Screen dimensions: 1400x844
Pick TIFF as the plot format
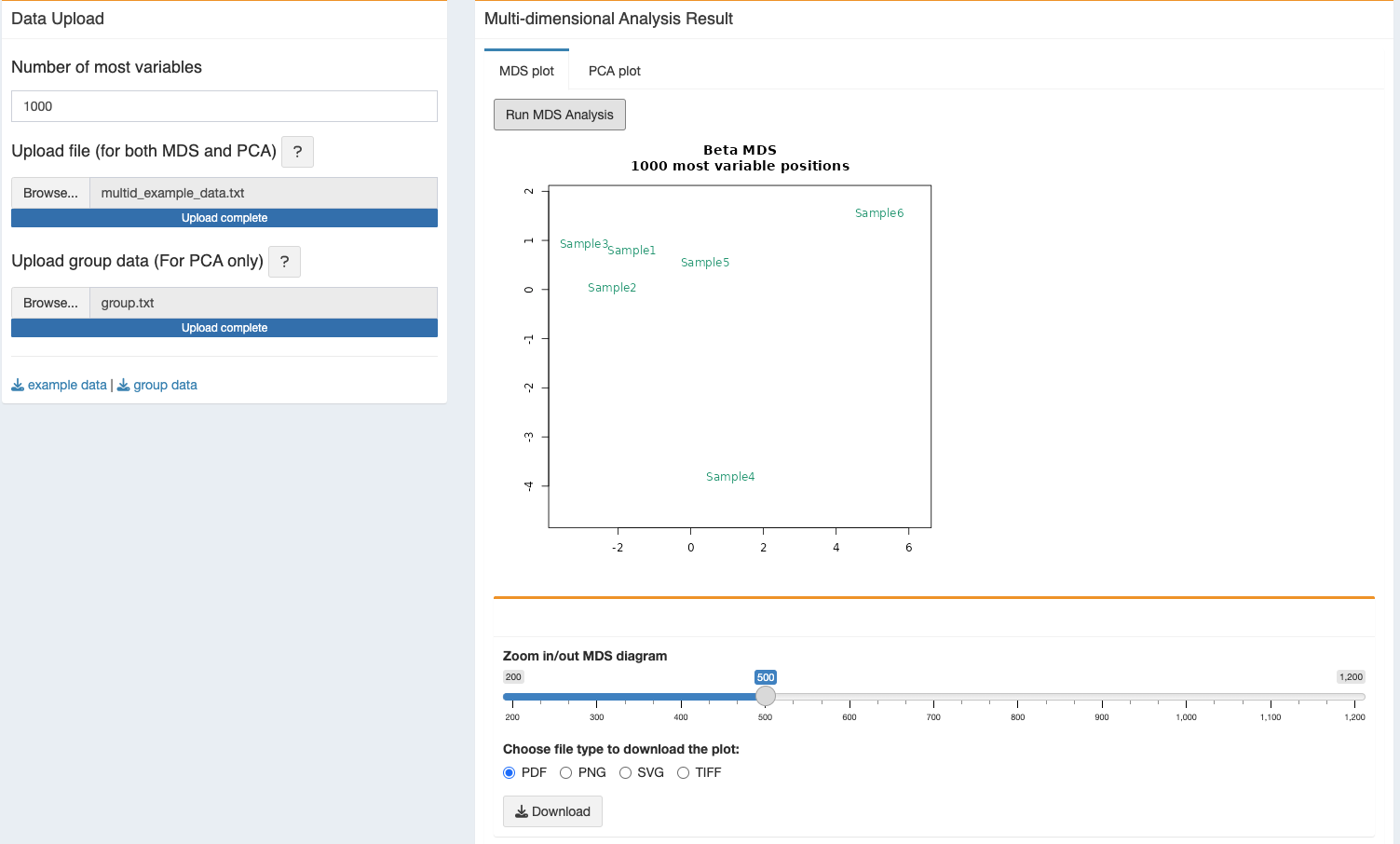point(683,772)
